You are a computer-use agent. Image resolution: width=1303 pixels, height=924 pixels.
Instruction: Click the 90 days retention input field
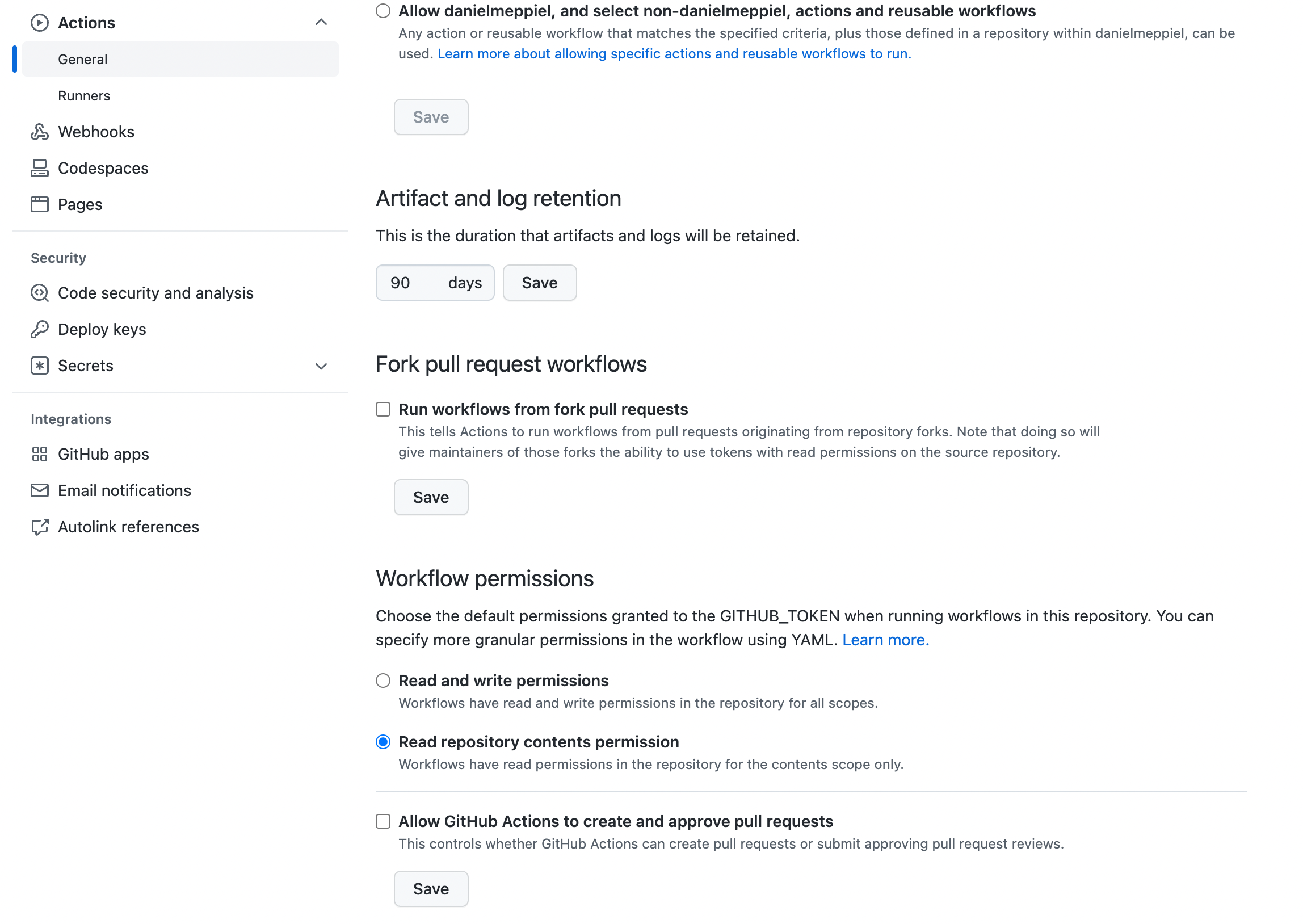tap(412, 283)
